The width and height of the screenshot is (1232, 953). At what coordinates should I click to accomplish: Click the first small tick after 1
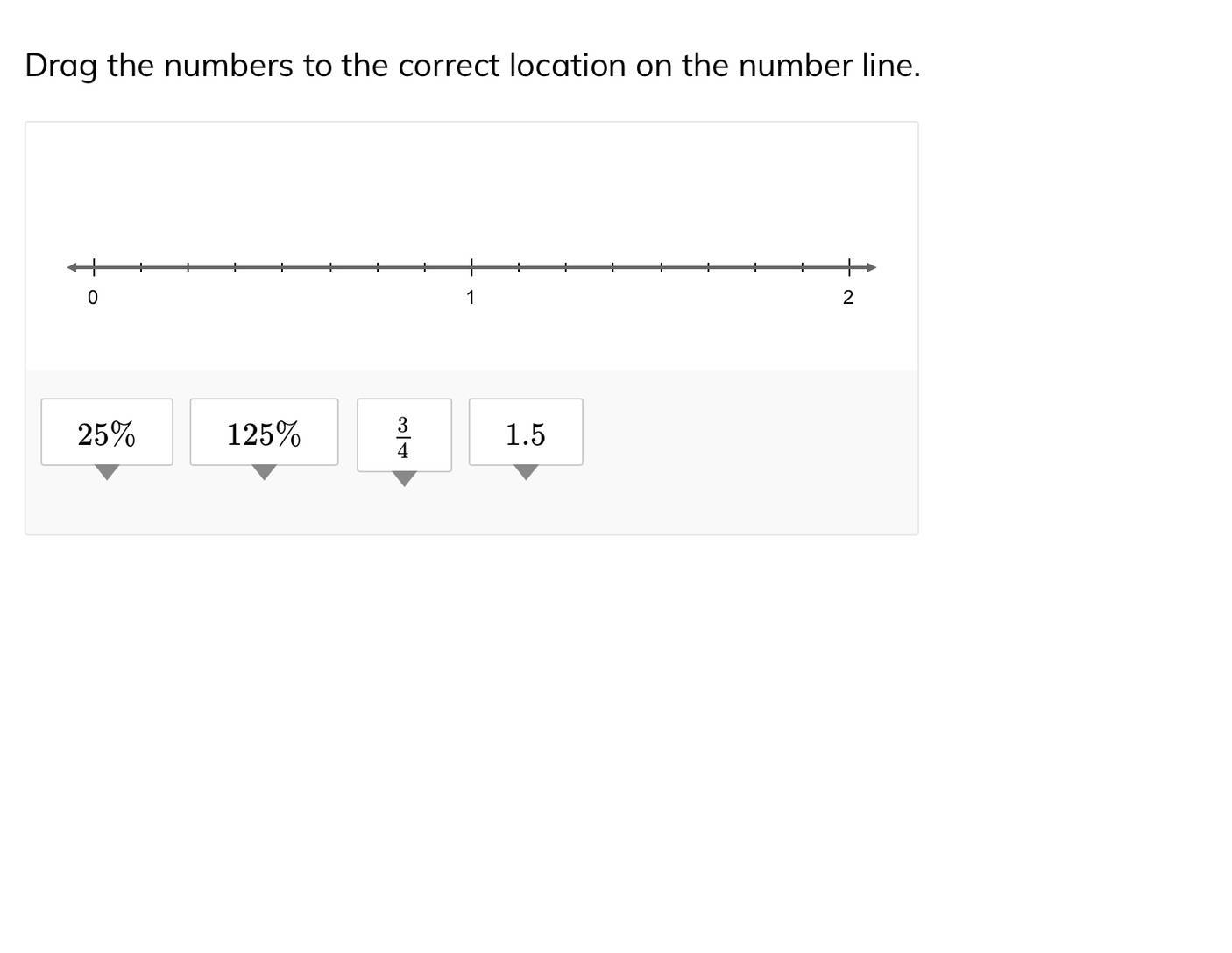click(x=519, y=267)
